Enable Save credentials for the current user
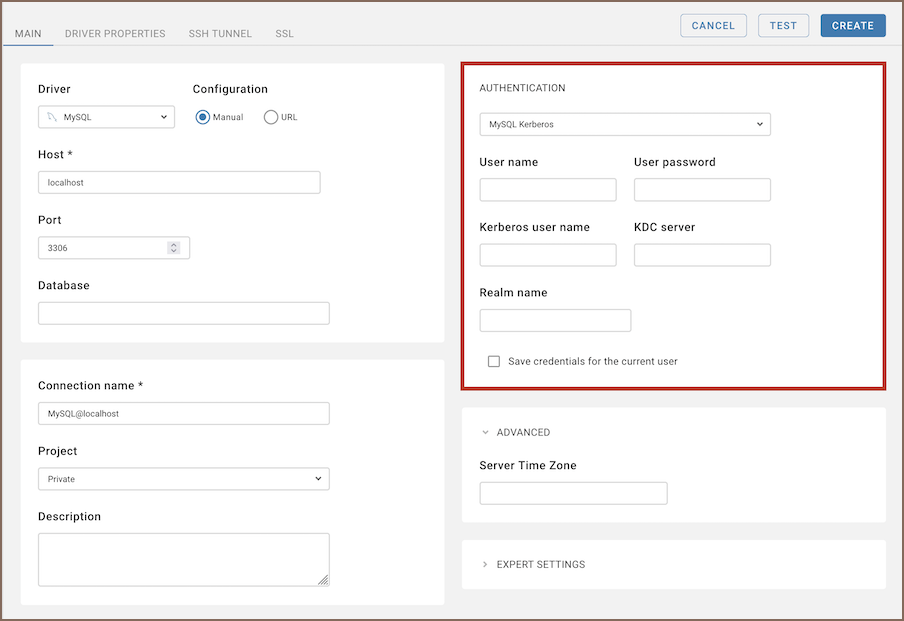 [x=494, y=361]
